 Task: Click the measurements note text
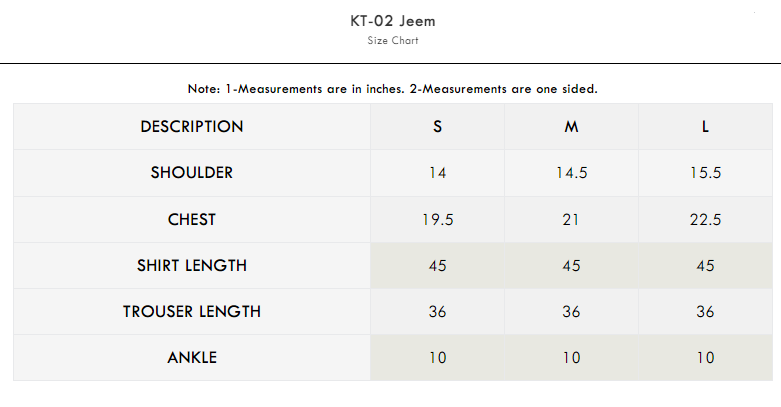click(x=392, y=89)
